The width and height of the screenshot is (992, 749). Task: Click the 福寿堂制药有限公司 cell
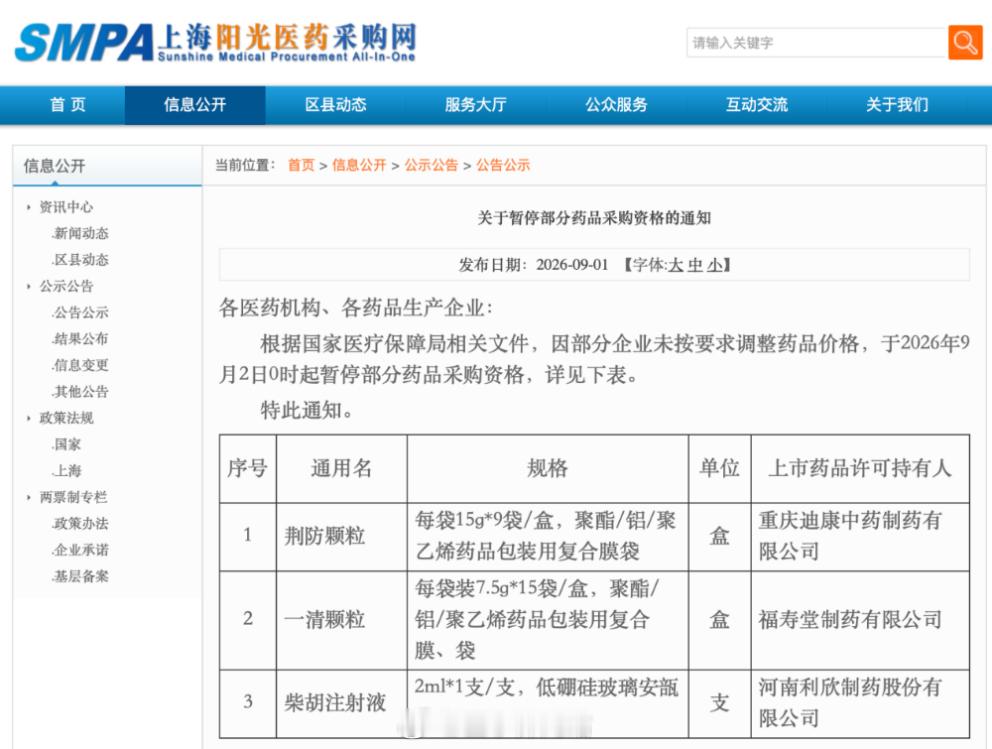point(860,620)
